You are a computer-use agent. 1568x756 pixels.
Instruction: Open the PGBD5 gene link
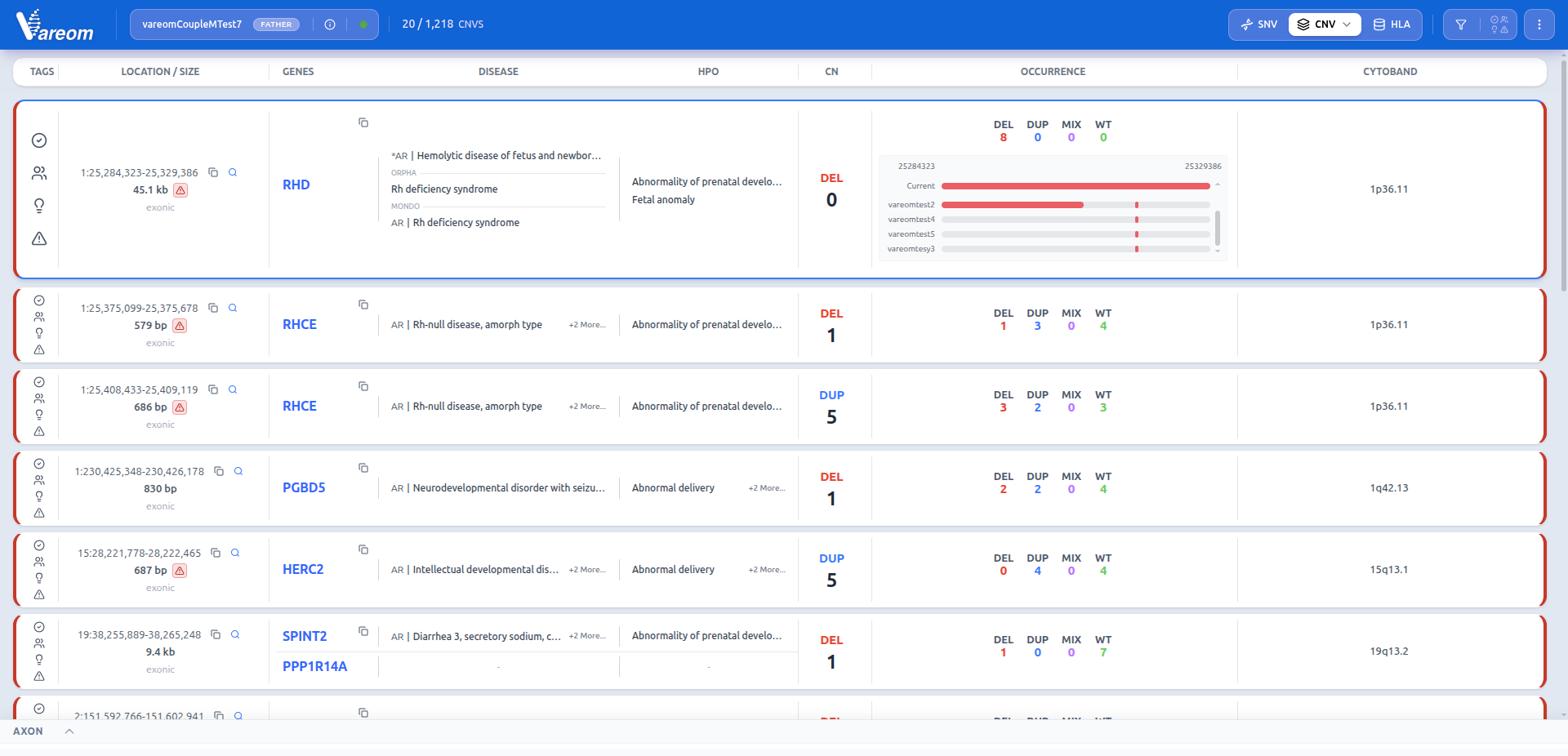click(x=304, y=488)
